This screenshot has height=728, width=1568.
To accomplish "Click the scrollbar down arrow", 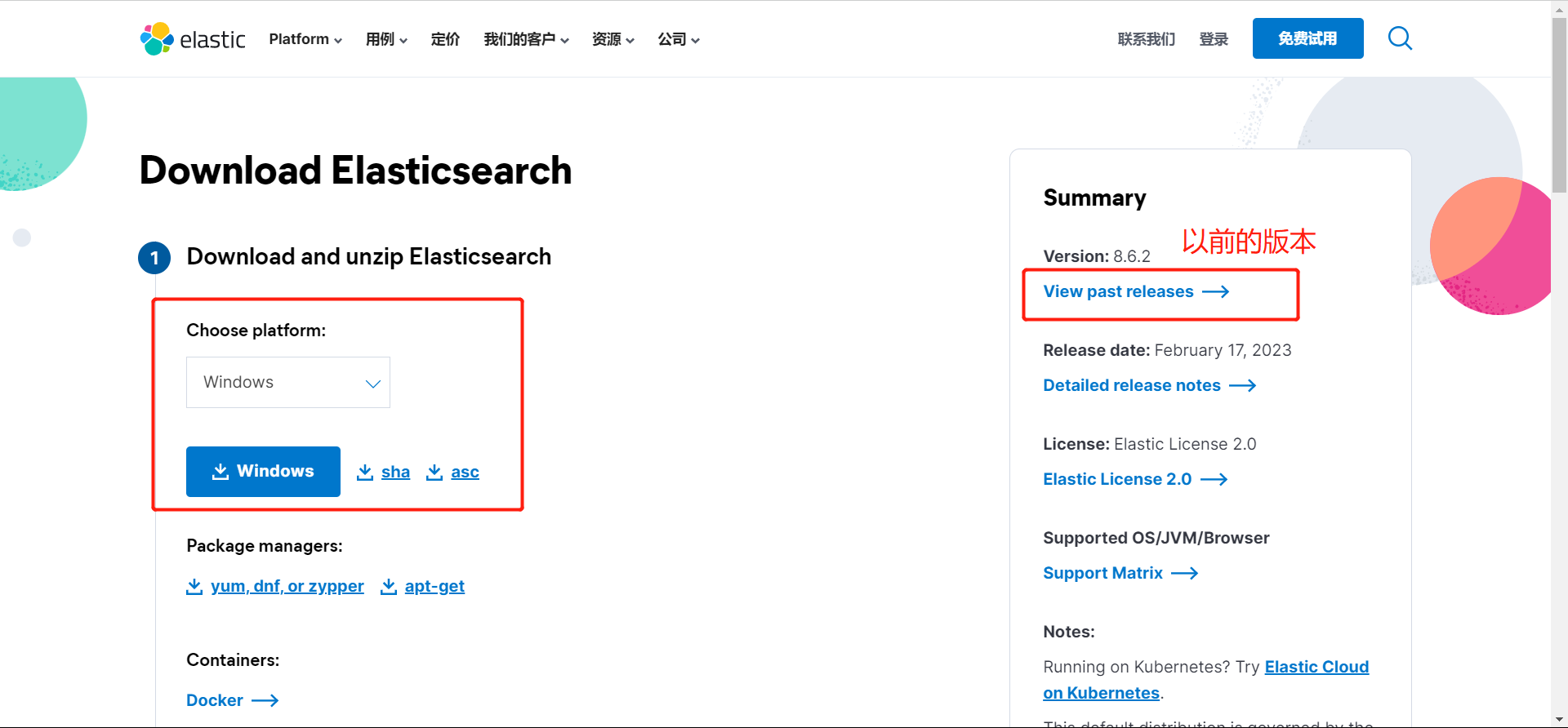I will [1559, 720].
